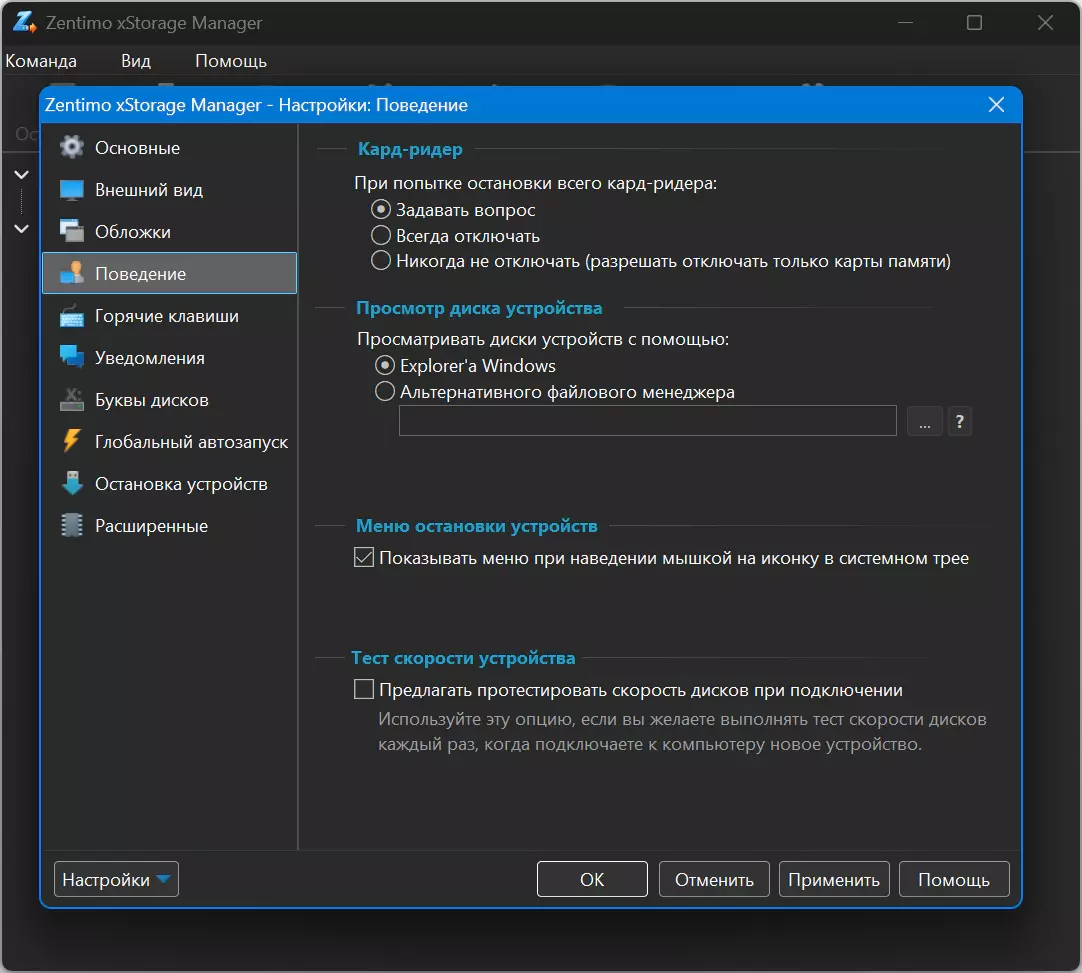Image resolution: width=1082 pixels, height=973 pixels.
Task: Minimize the Zentimo xStorage Manager window
Action: [x=905, y=23]
